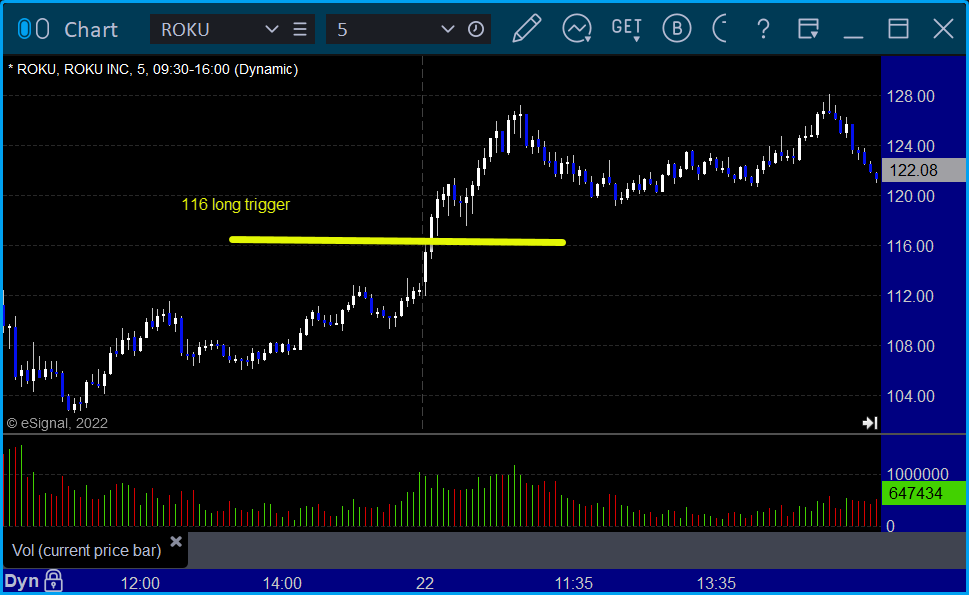Select the pencil drawing tools icon
The image size is (969, 595).
click(x=527, y=29)
